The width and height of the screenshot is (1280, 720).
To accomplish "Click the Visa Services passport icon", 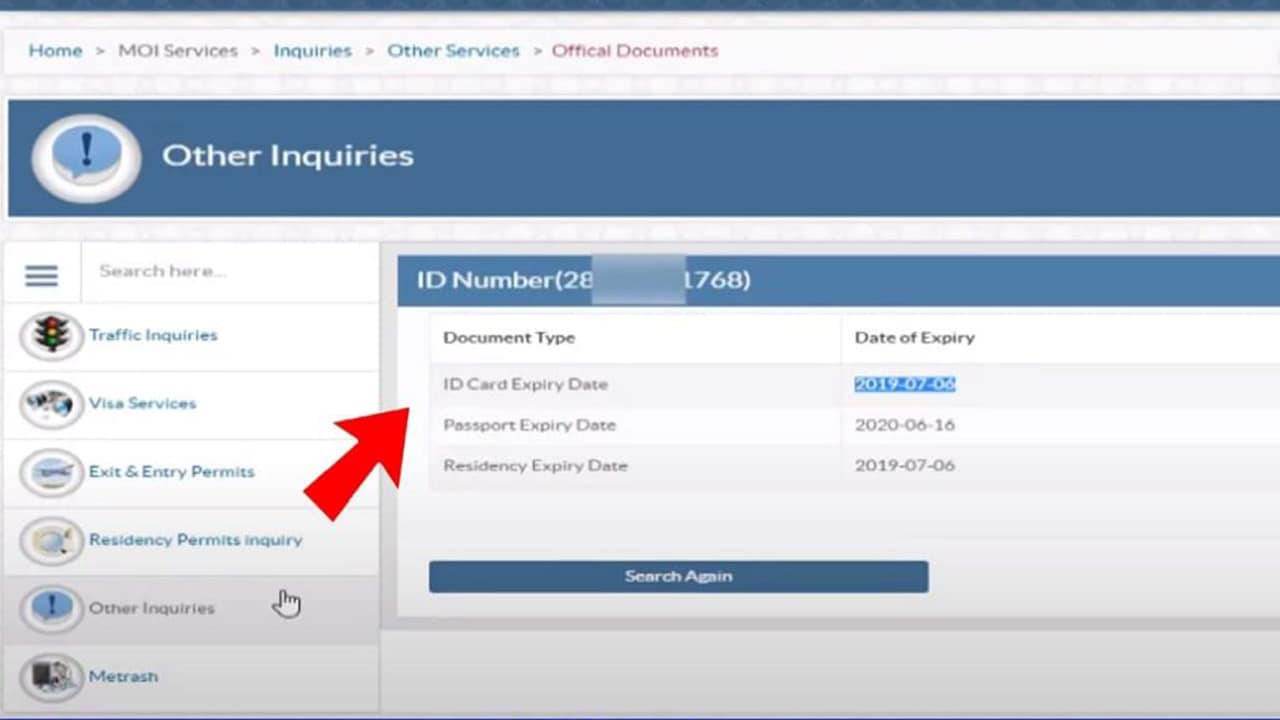I will pos(51,404).
